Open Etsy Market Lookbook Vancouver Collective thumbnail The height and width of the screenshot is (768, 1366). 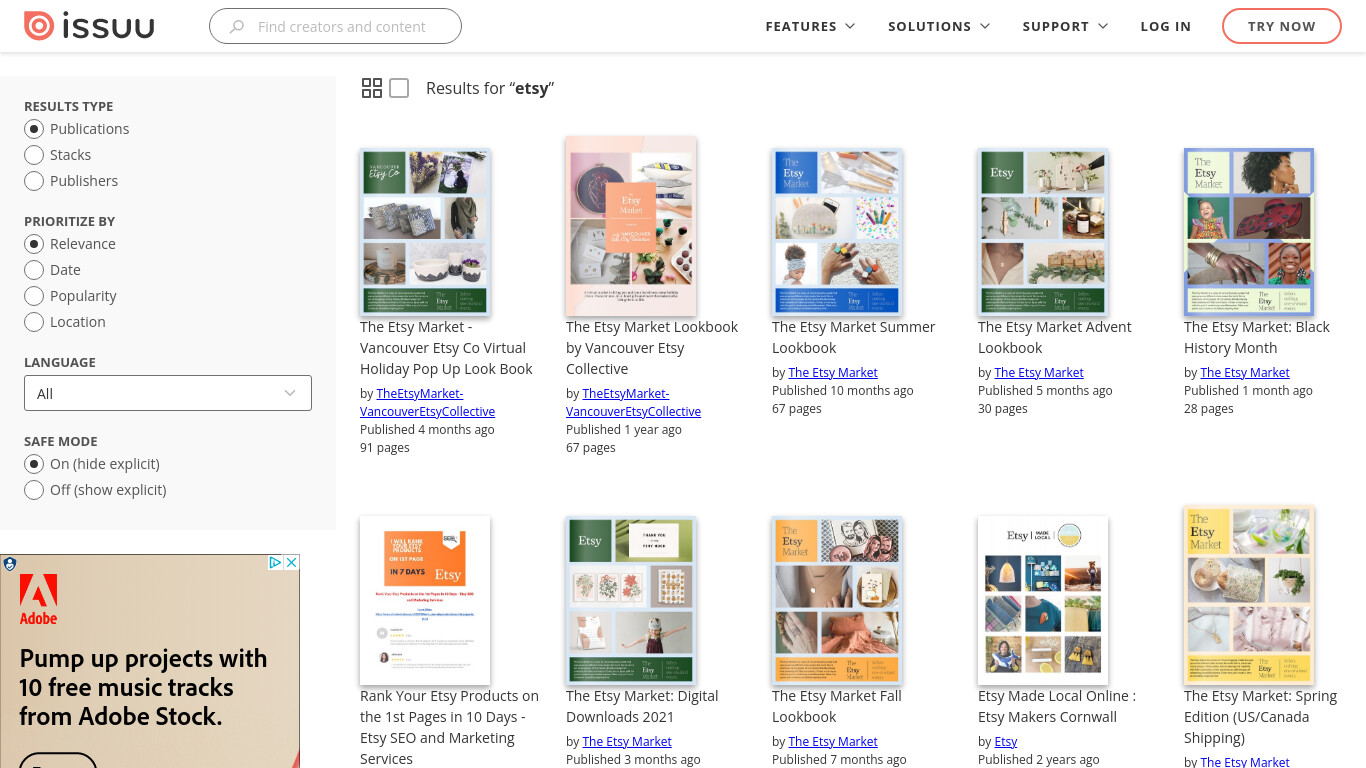tap(631, 227)
